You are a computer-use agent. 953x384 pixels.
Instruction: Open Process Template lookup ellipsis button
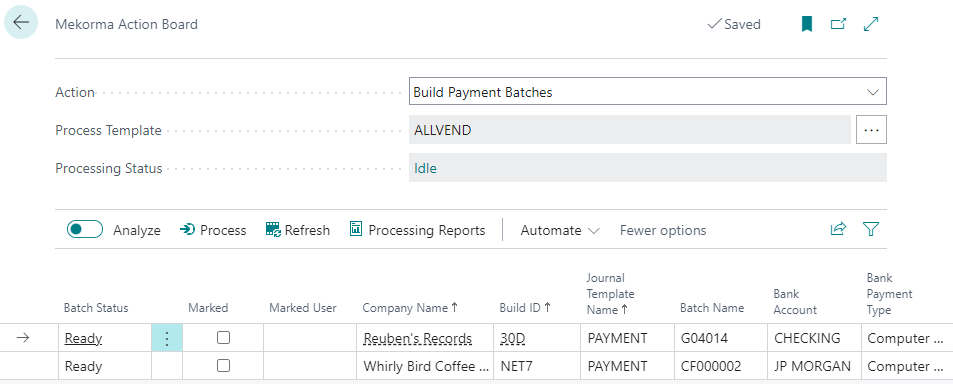[872, 130]
